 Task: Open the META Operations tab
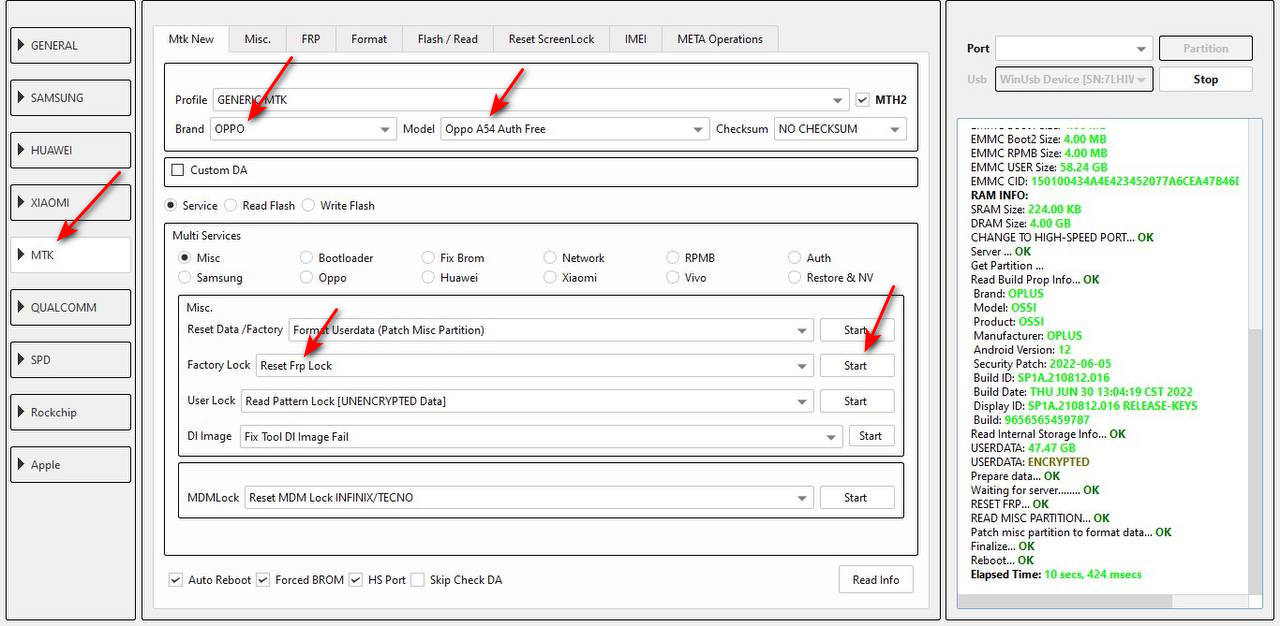tap(720, 39)
